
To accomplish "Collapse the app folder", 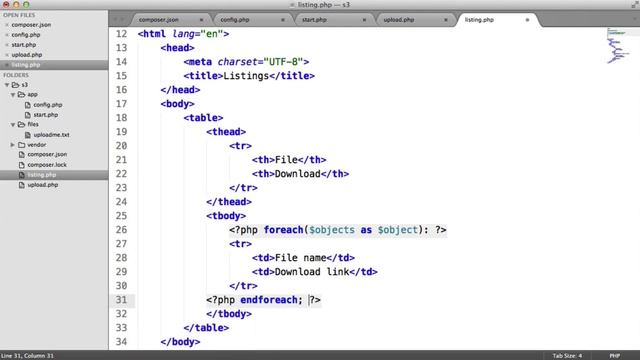I will coord(13,95).
